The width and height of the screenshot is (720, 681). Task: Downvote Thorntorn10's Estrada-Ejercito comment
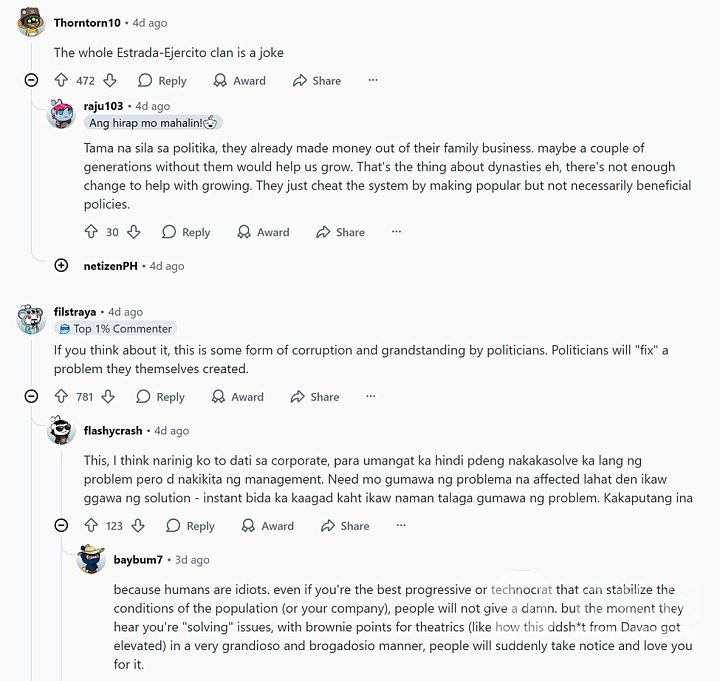click(x=110, y=81)
